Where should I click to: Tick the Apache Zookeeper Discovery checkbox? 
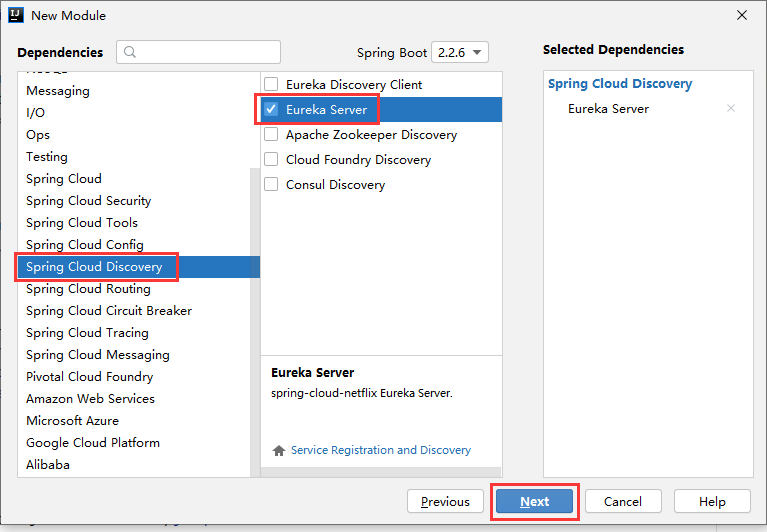click(x=271, y=135)
